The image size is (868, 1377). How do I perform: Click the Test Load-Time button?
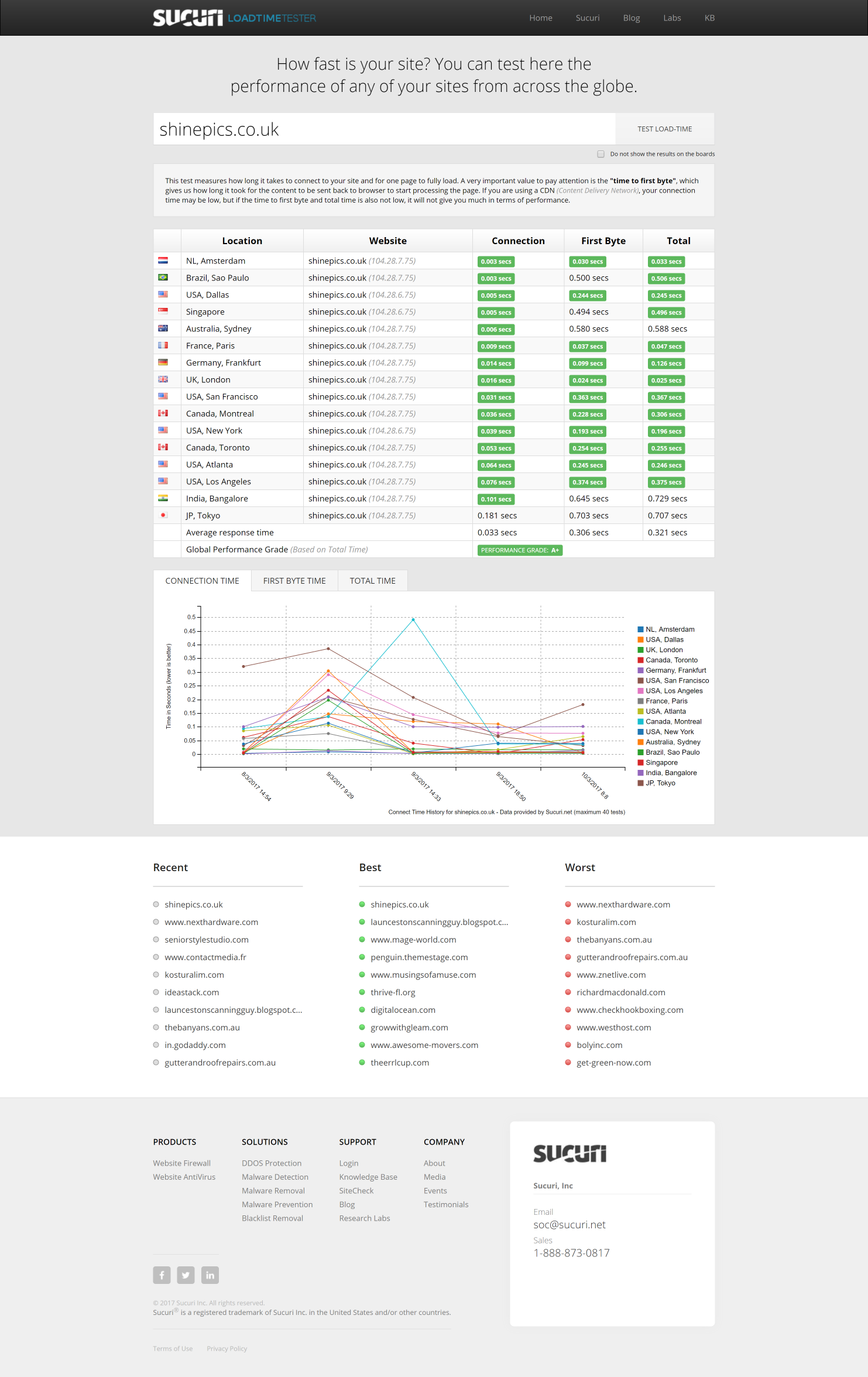point(665,129)
